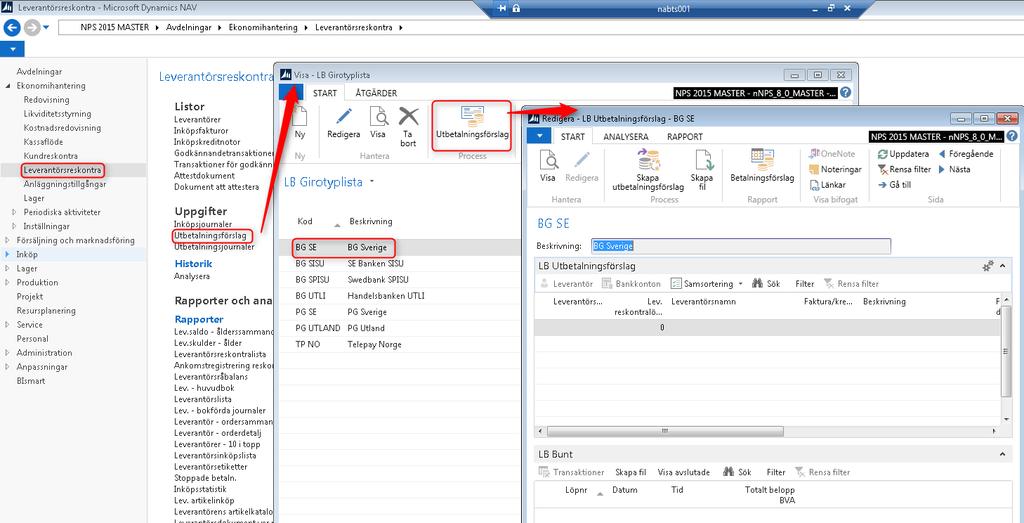Open Inköpsjournaler link
Image resolution: width=1024 pixels, height=523 pixels.
(203, 224)
